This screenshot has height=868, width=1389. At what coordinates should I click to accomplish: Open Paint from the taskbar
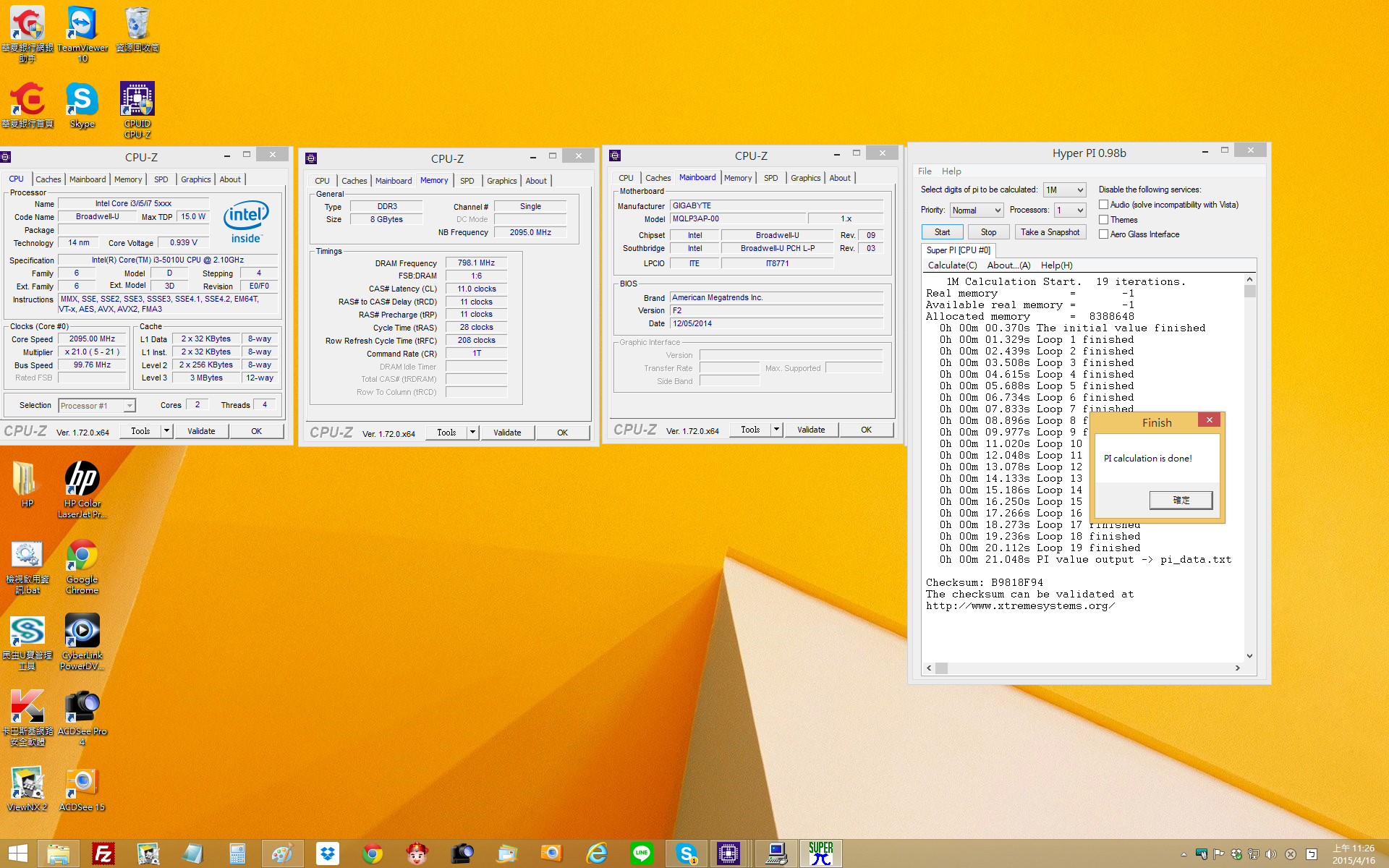pyautogui.click(x=282, y=854)
